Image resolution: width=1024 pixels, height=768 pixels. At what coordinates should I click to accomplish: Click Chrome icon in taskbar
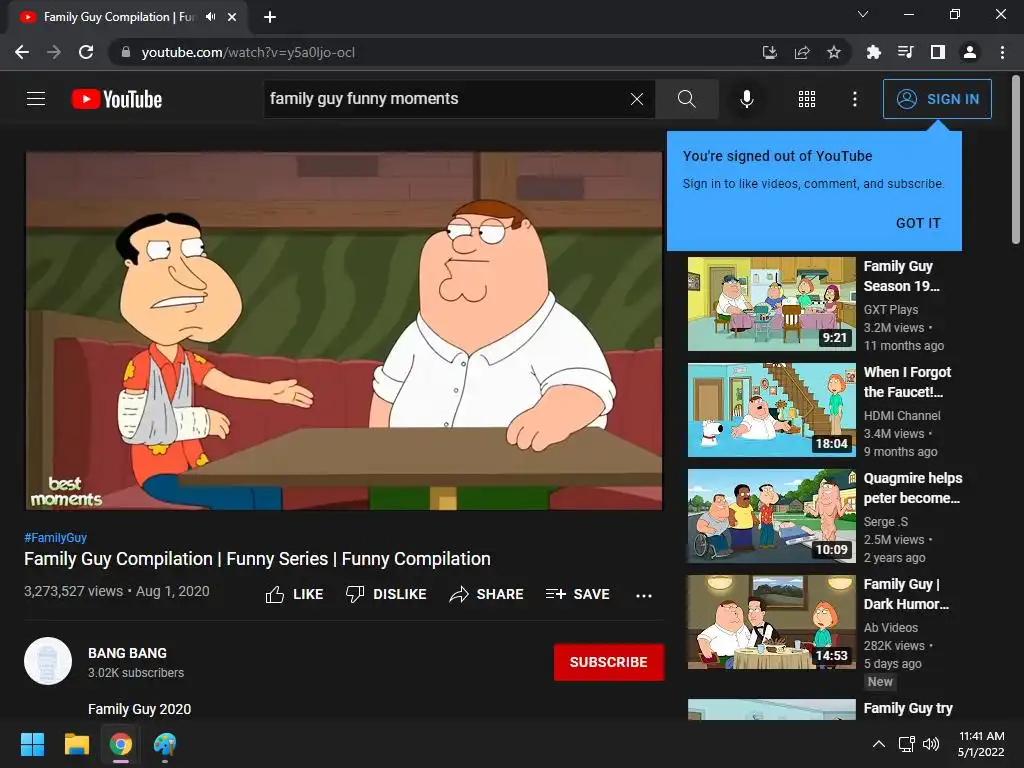121,744
